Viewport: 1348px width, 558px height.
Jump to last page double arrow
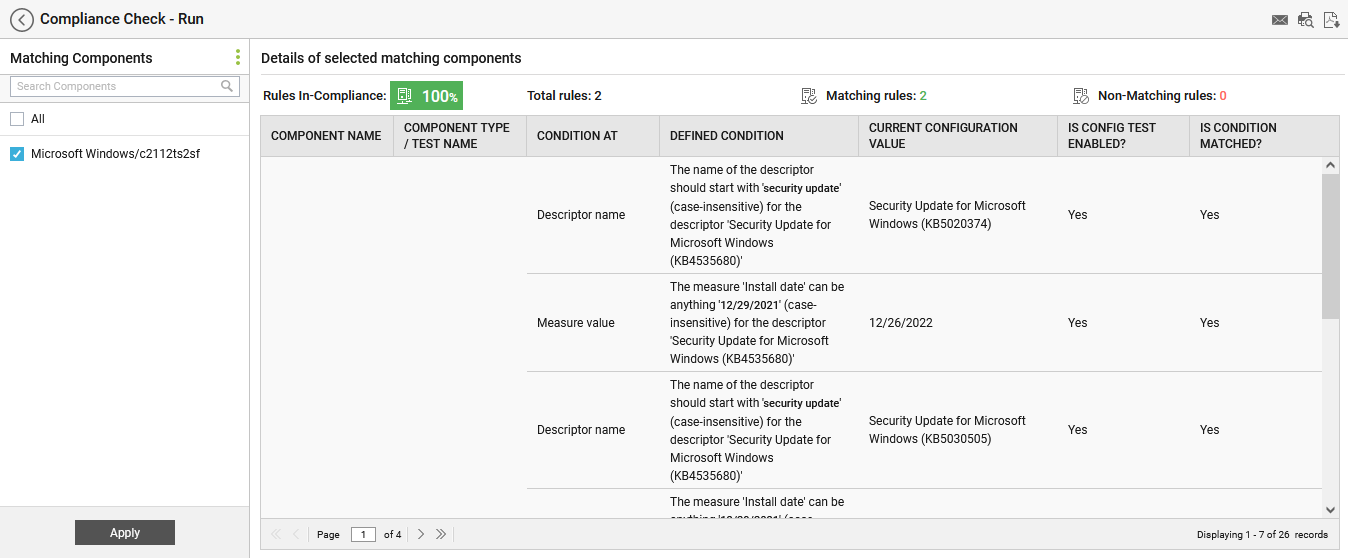[x=441, y=534]
